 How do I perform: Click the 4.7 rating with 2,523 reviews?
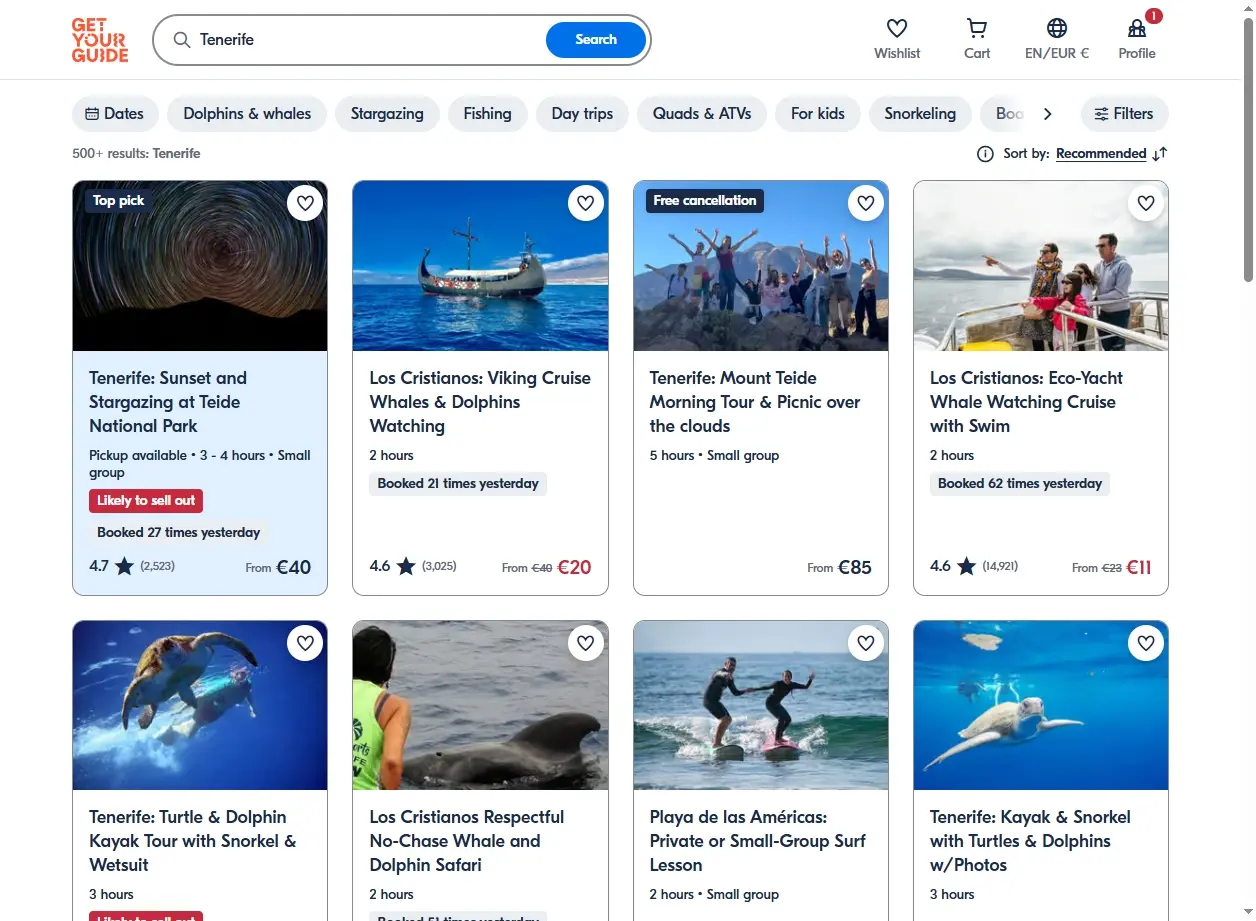coord(132,566)
